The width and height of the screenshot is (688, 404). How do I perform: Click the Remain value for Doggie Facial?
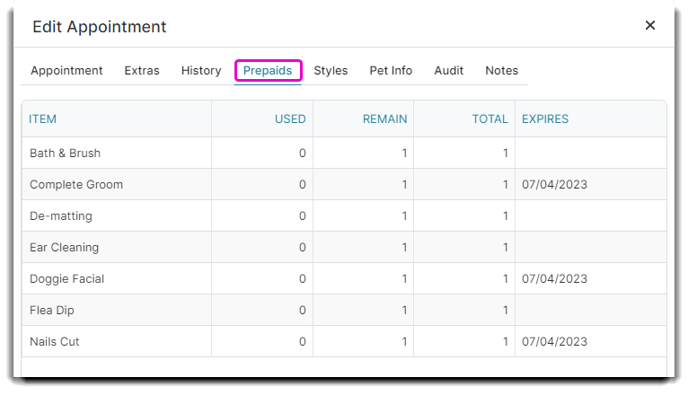(x=404, y=279)
